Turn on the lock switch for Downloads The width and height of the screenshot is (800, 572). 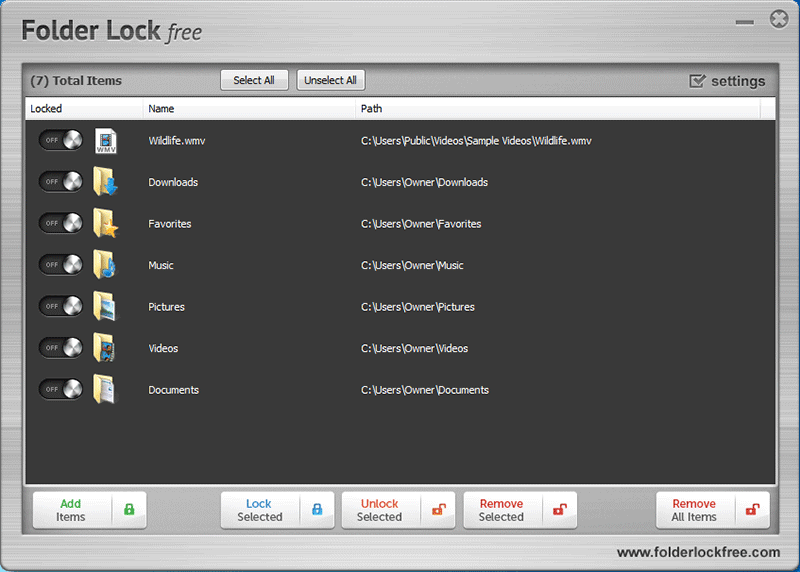coord(61,182)
